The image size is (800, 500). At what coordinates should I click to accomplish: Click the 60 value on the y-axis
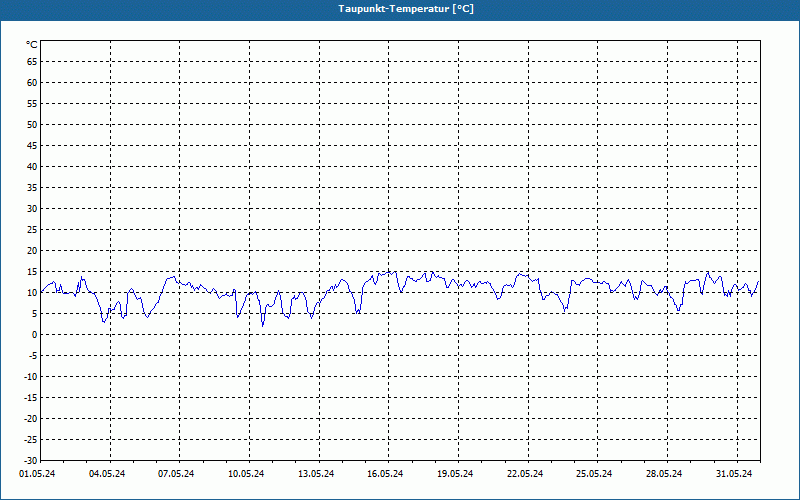point(32,83)
